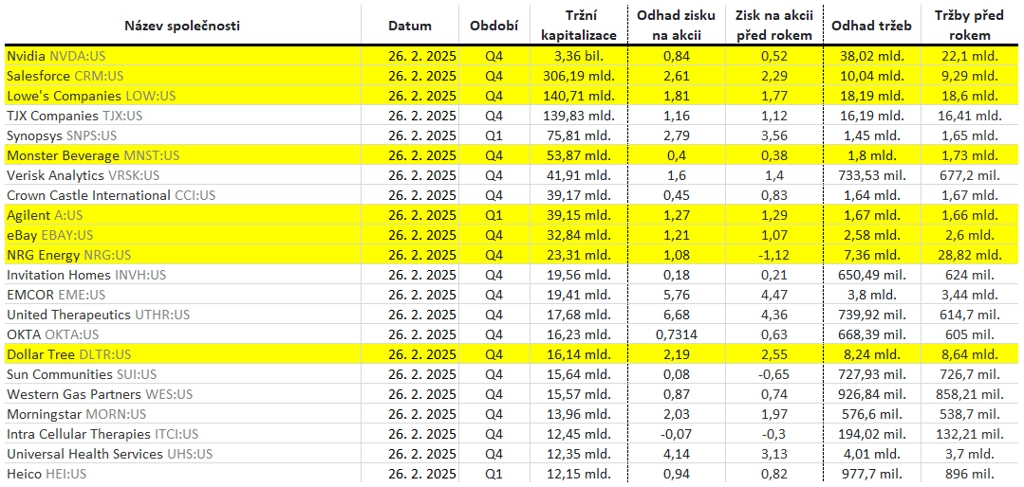1024x487 pixels.
Task: Click the 'Tržby před rokem' column header
Action: click(970, 25)
